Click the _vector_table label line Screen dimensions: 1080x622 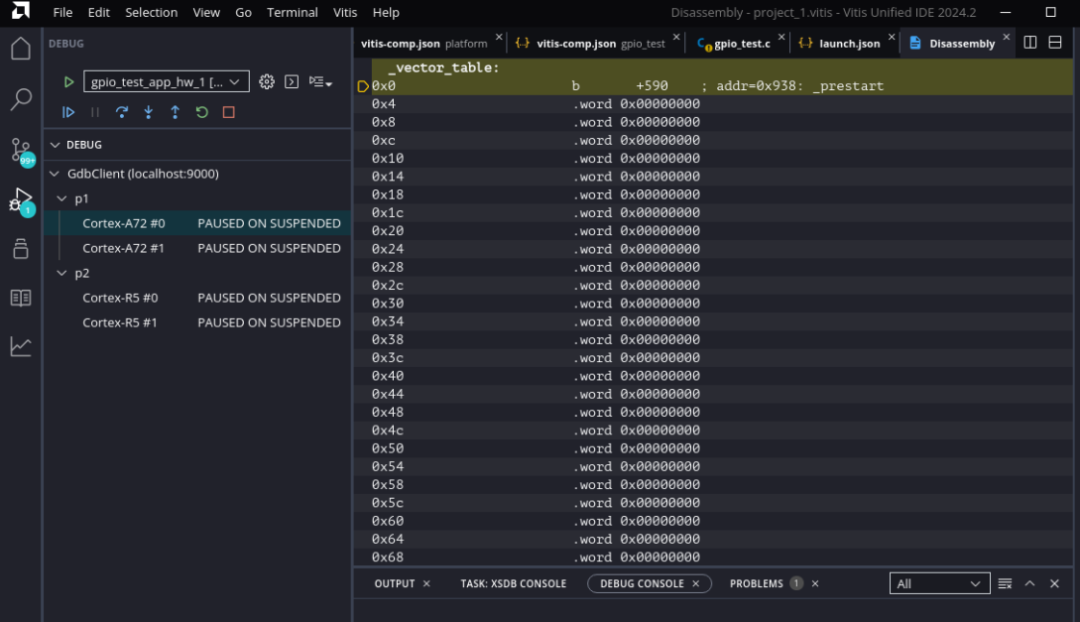pyautogui.click(x=722, y=68)
